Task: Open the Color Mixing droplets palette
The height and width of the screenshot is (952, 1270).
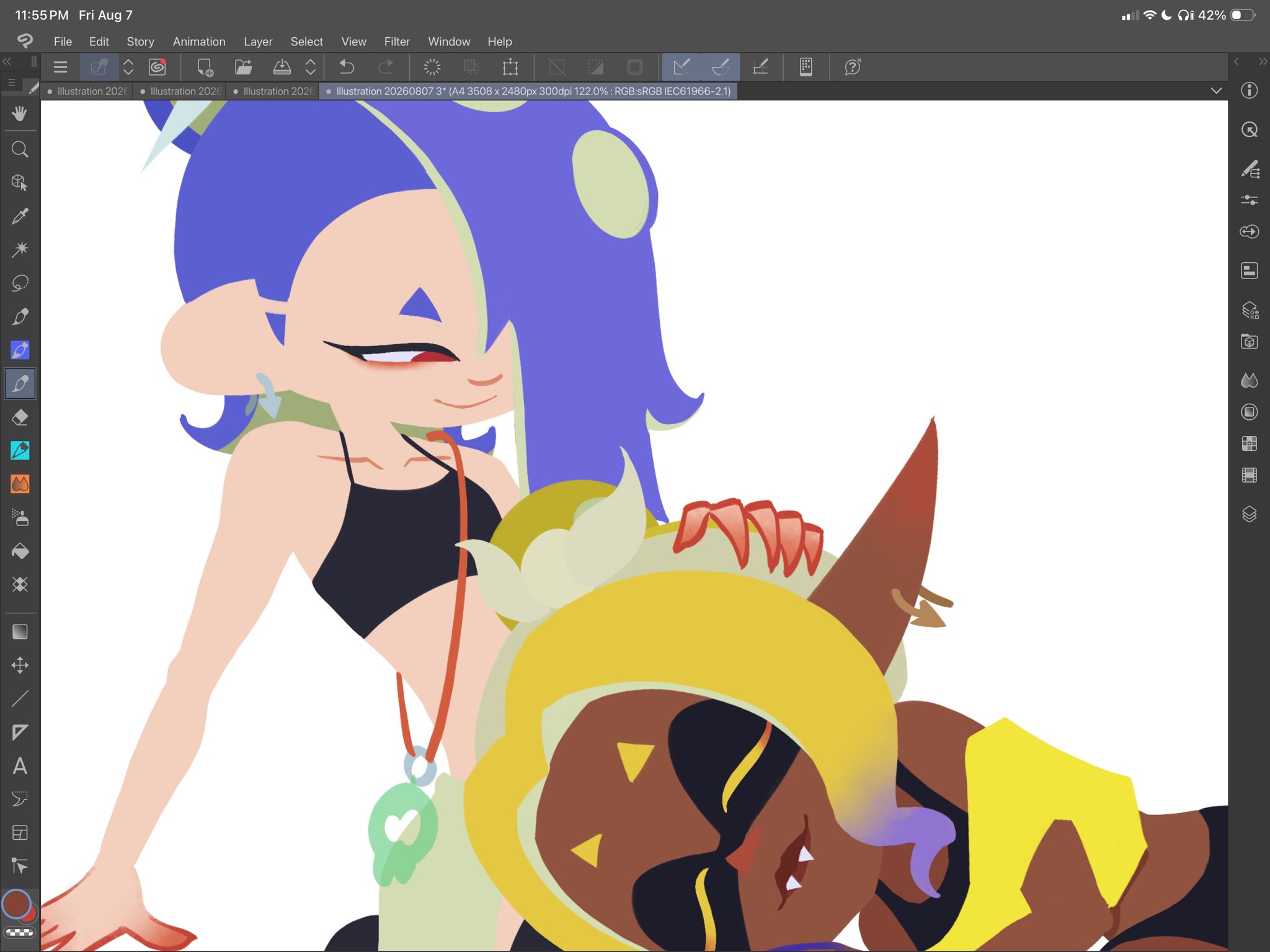Action: point(1250,380)
